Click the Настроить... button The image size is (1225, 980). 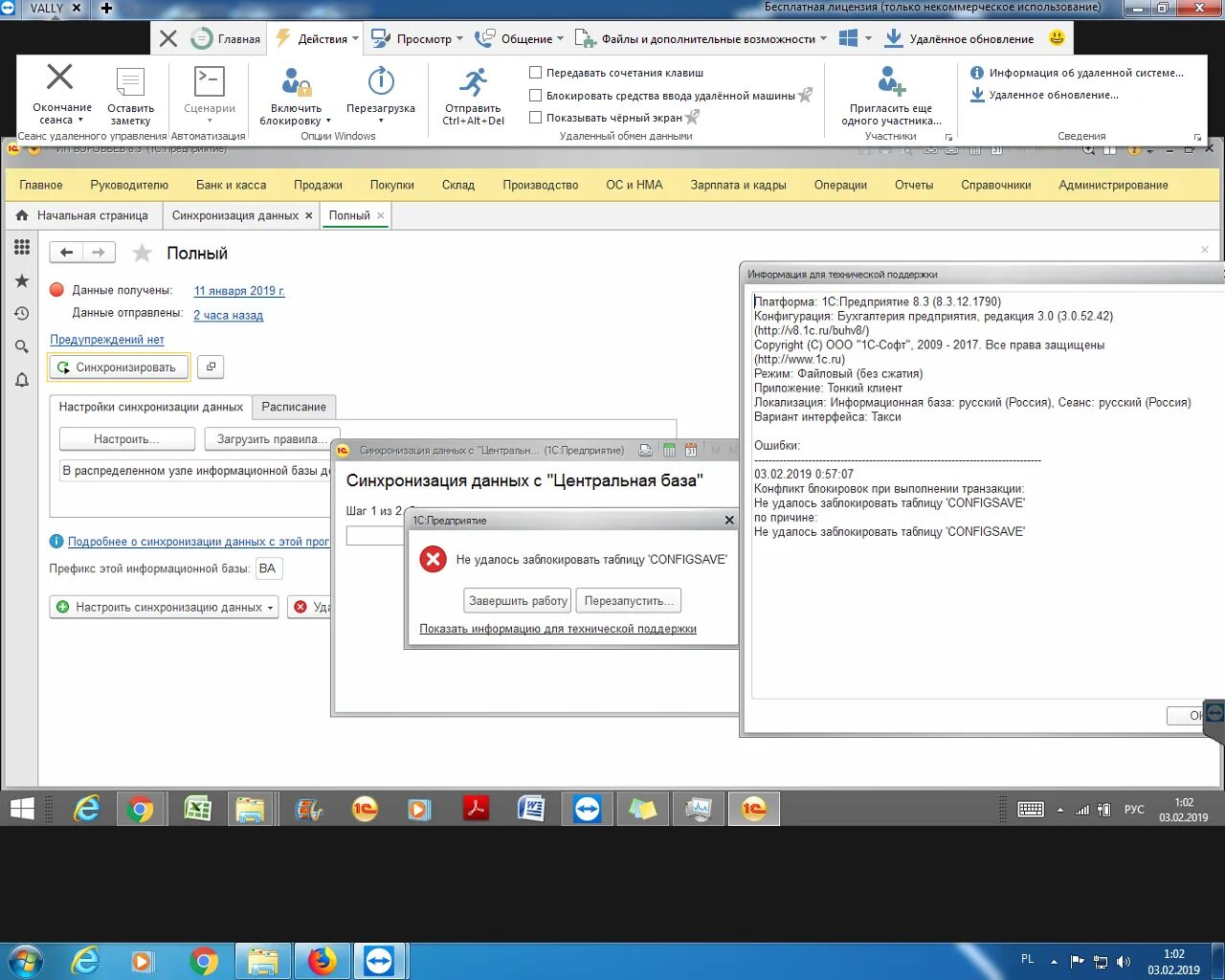tap(127, 438)
